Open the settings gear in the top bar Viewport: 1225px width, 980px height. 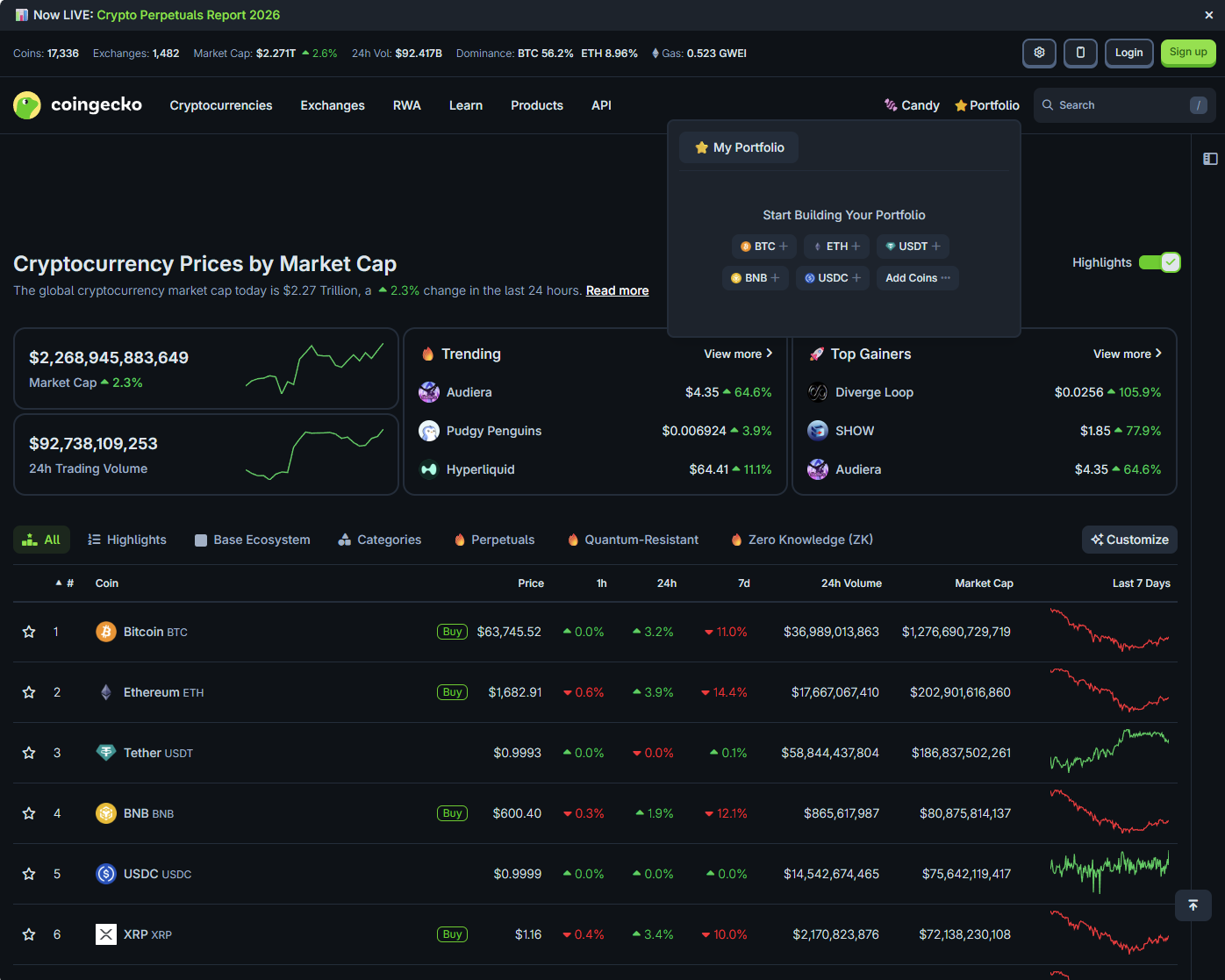coord(1039,53)
